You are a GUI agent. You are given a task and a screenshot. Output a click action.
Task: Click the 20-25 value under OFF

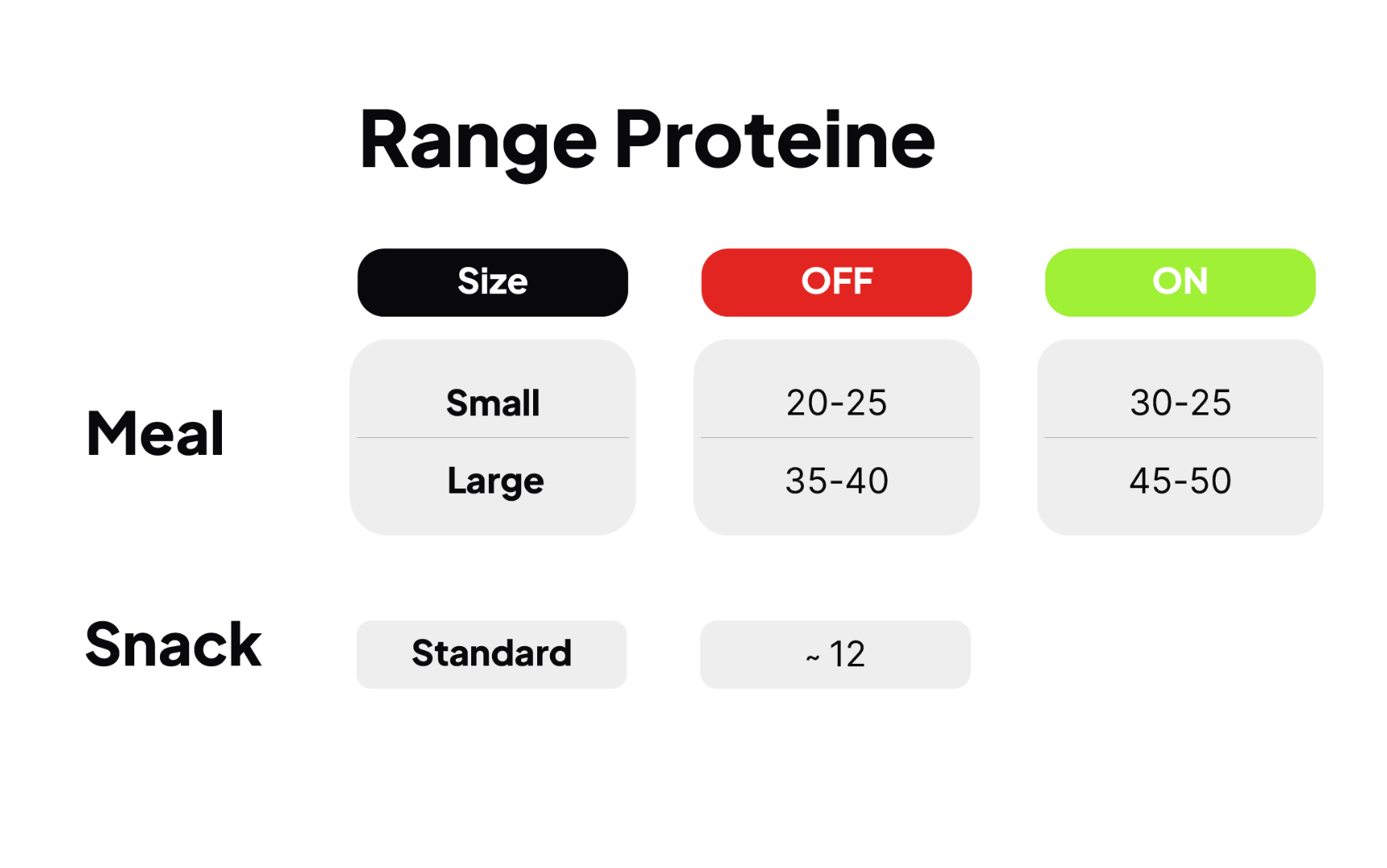click(836, 403)
